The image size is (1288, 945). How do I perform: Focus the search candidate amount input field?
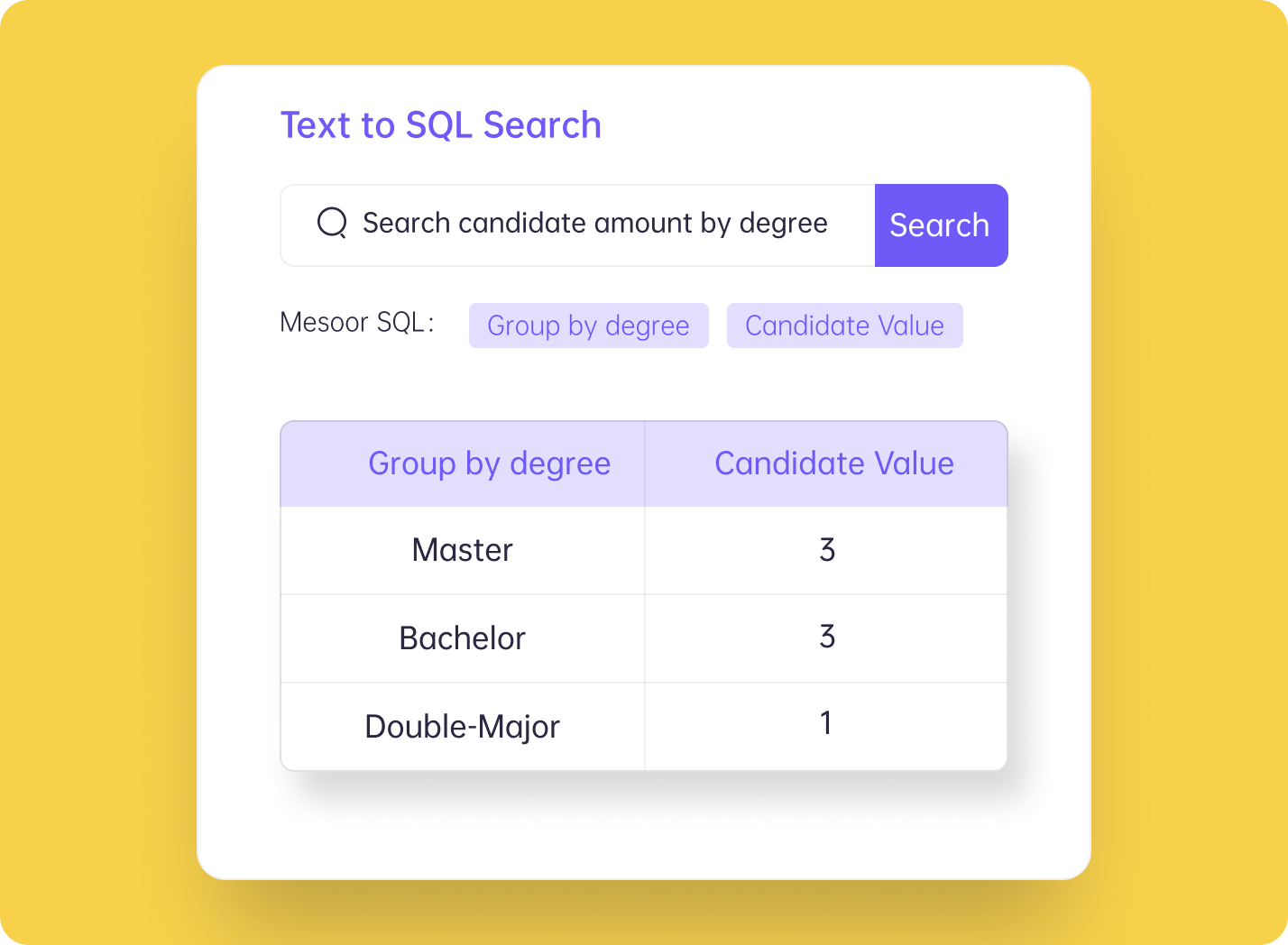[578, 225]
